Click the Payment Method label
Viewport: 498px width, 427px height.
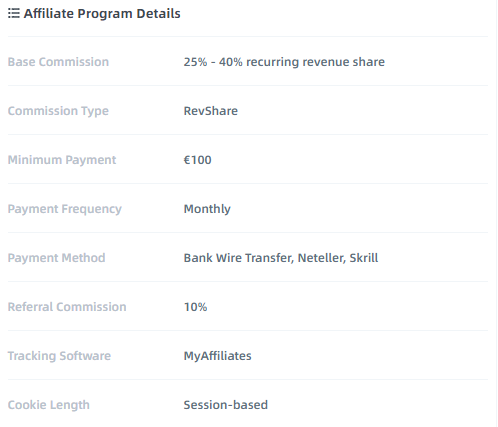(57, 258)
